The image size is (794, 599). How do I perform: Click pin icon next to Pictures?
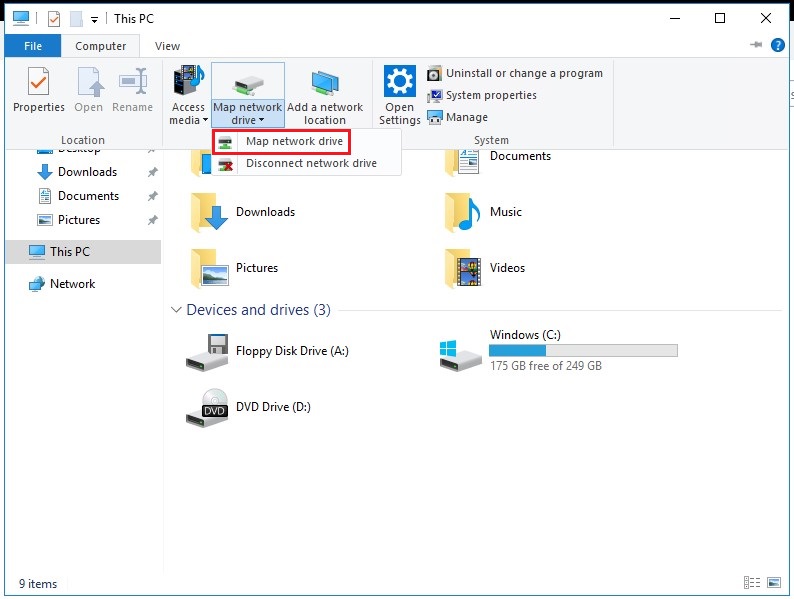coord(152,220)
